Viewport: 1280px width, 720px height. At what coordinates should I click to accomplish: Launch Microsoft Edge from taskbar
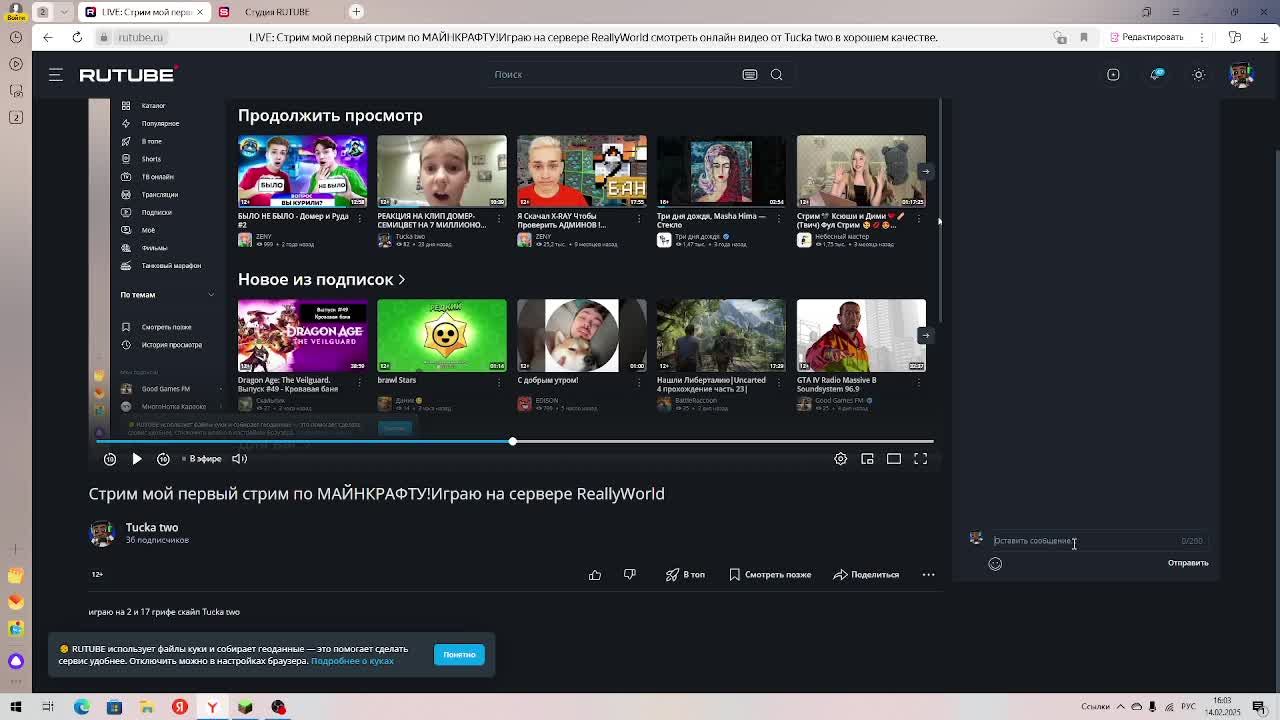pyautogui.click(x=82, y=707)
